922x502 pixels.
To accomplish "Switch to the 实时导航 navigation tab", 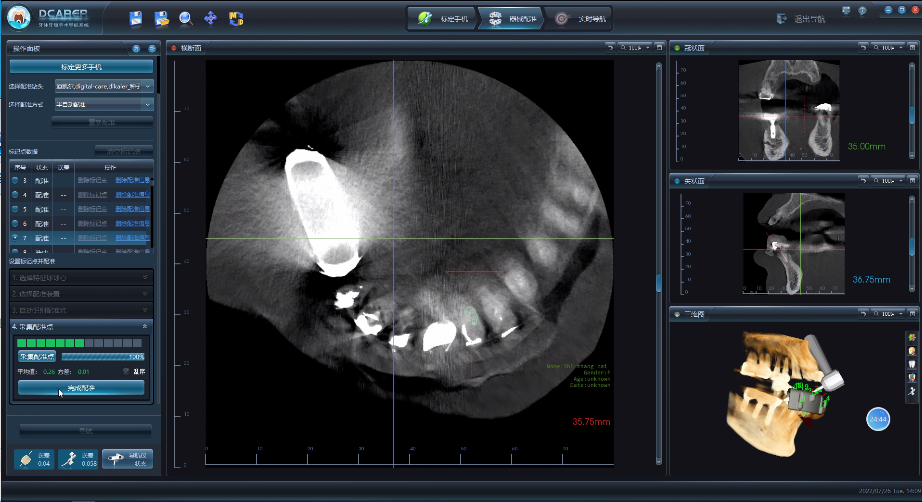I will pyautogui.click(x=579, y=18).
